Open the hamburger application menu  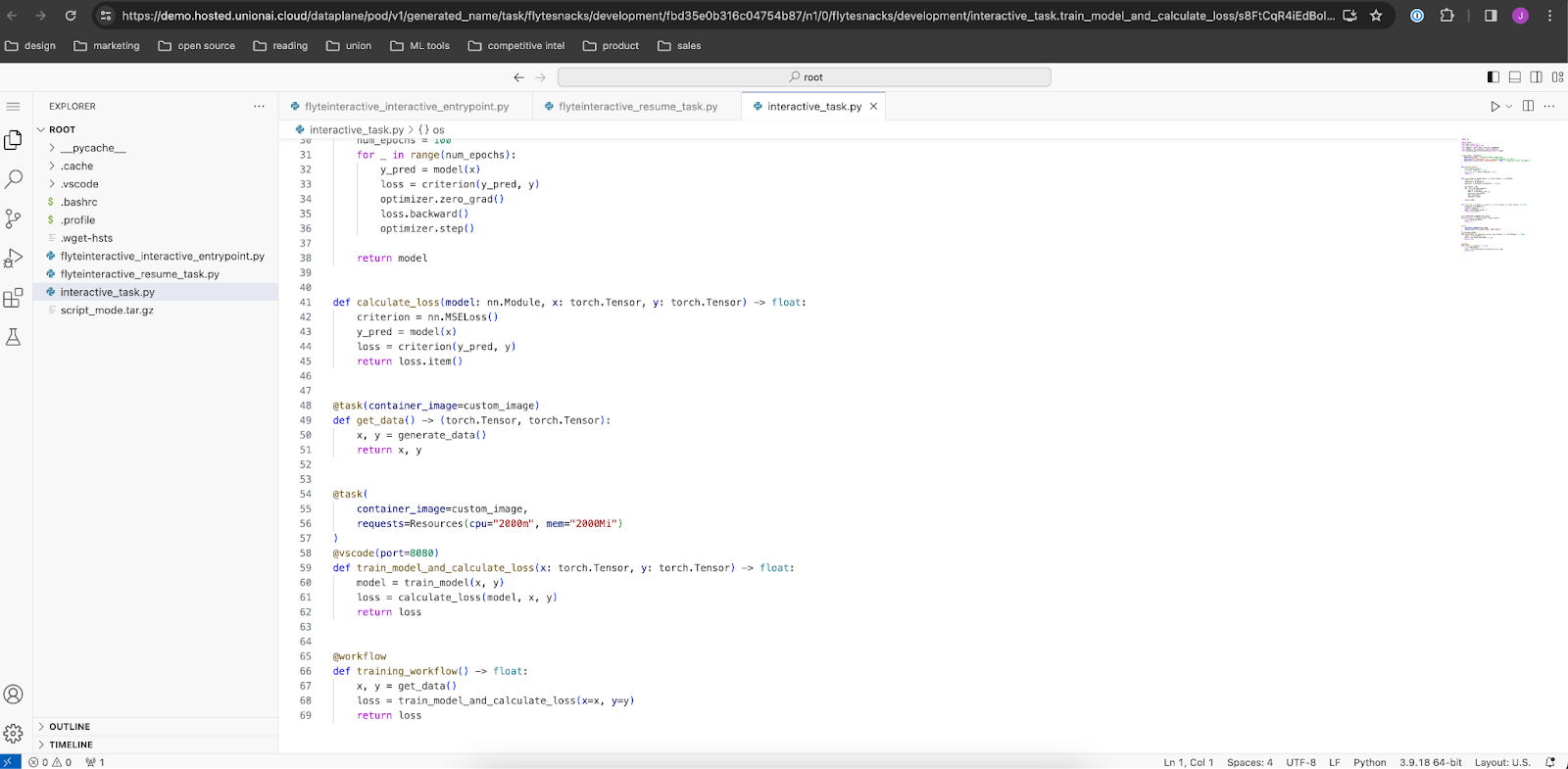pyautogui.click(x=14, y=106)
